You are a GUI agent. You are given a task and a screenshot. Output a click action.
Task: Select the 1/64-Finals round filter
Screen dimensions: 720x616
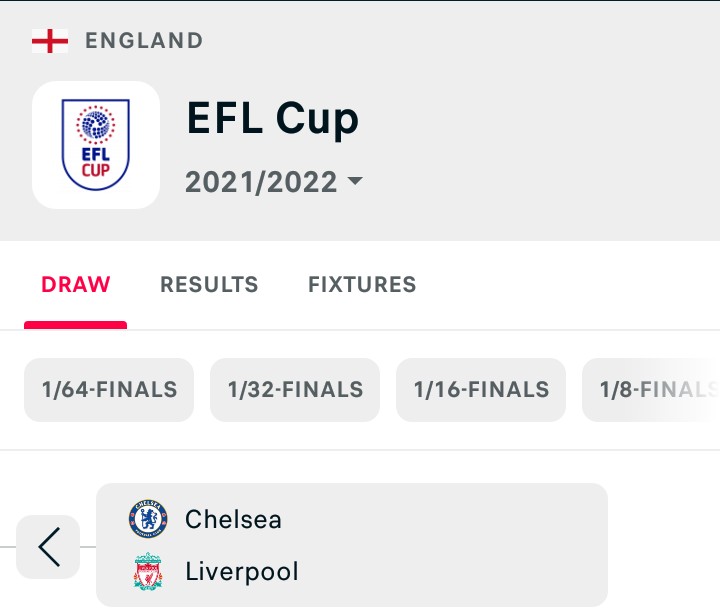coord(109,390)
